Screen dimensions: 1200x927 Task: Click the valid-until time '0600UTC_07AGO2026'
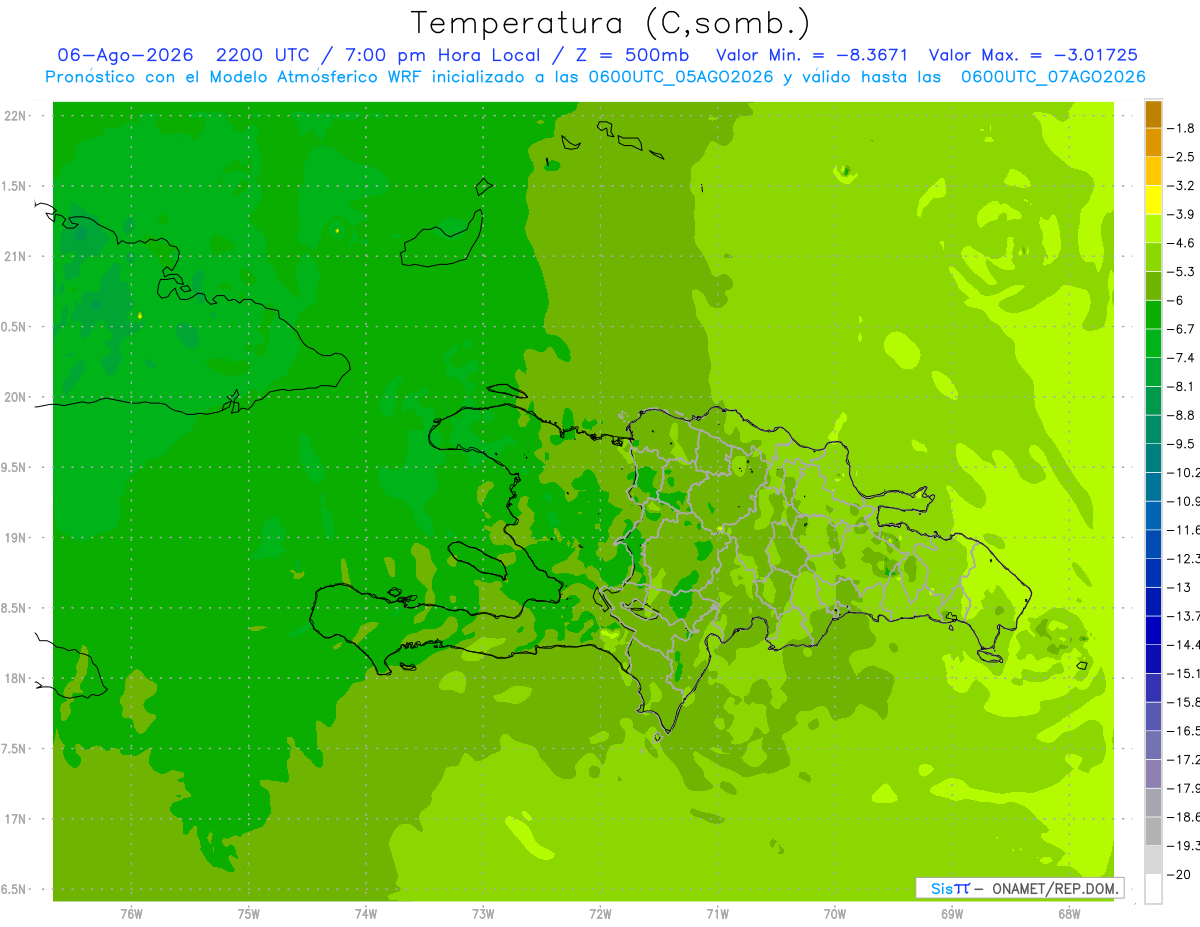(1053, 77)
